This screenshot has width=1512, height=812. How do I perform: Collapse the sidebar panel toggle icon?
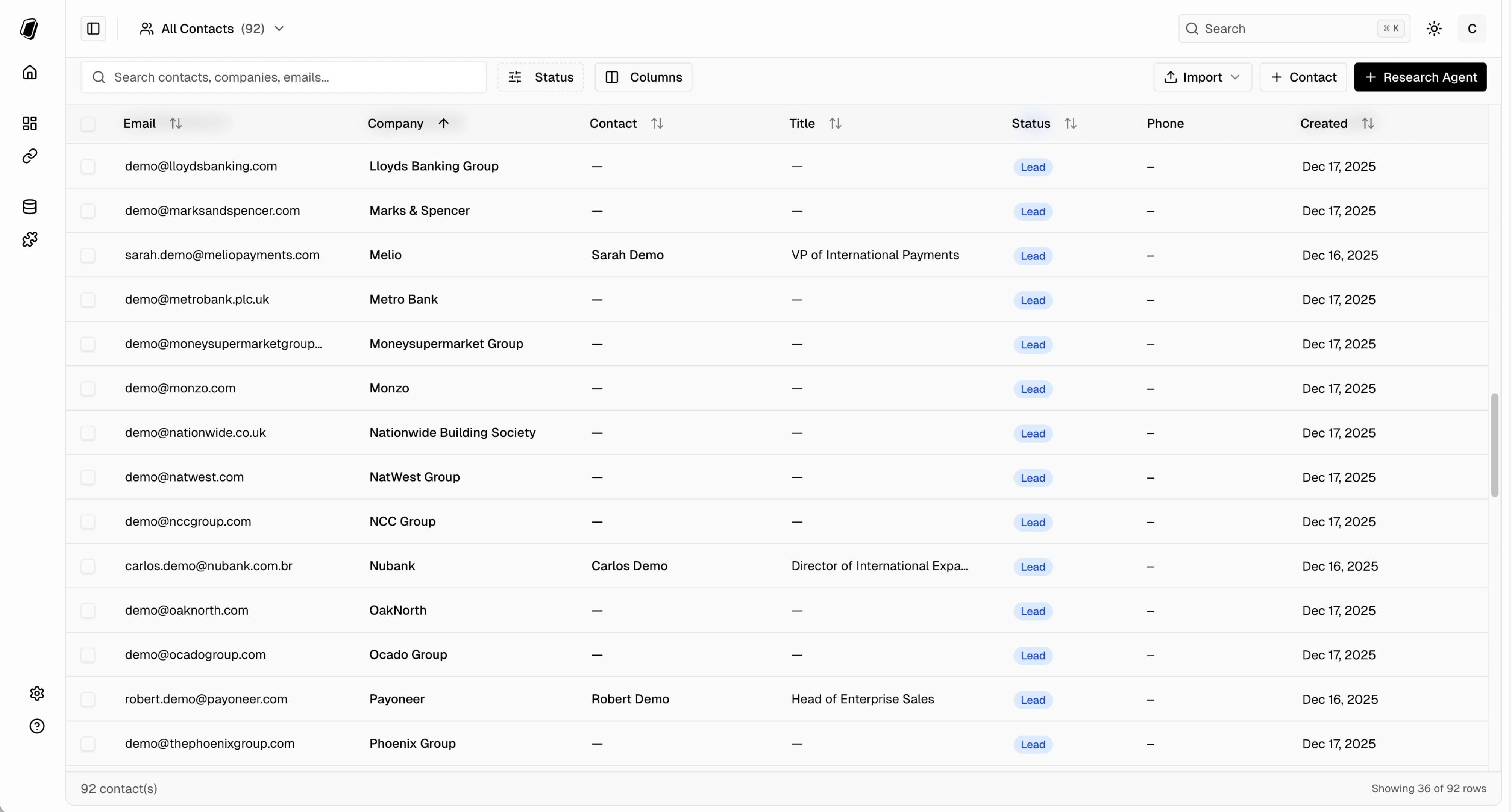click(93, 29)
